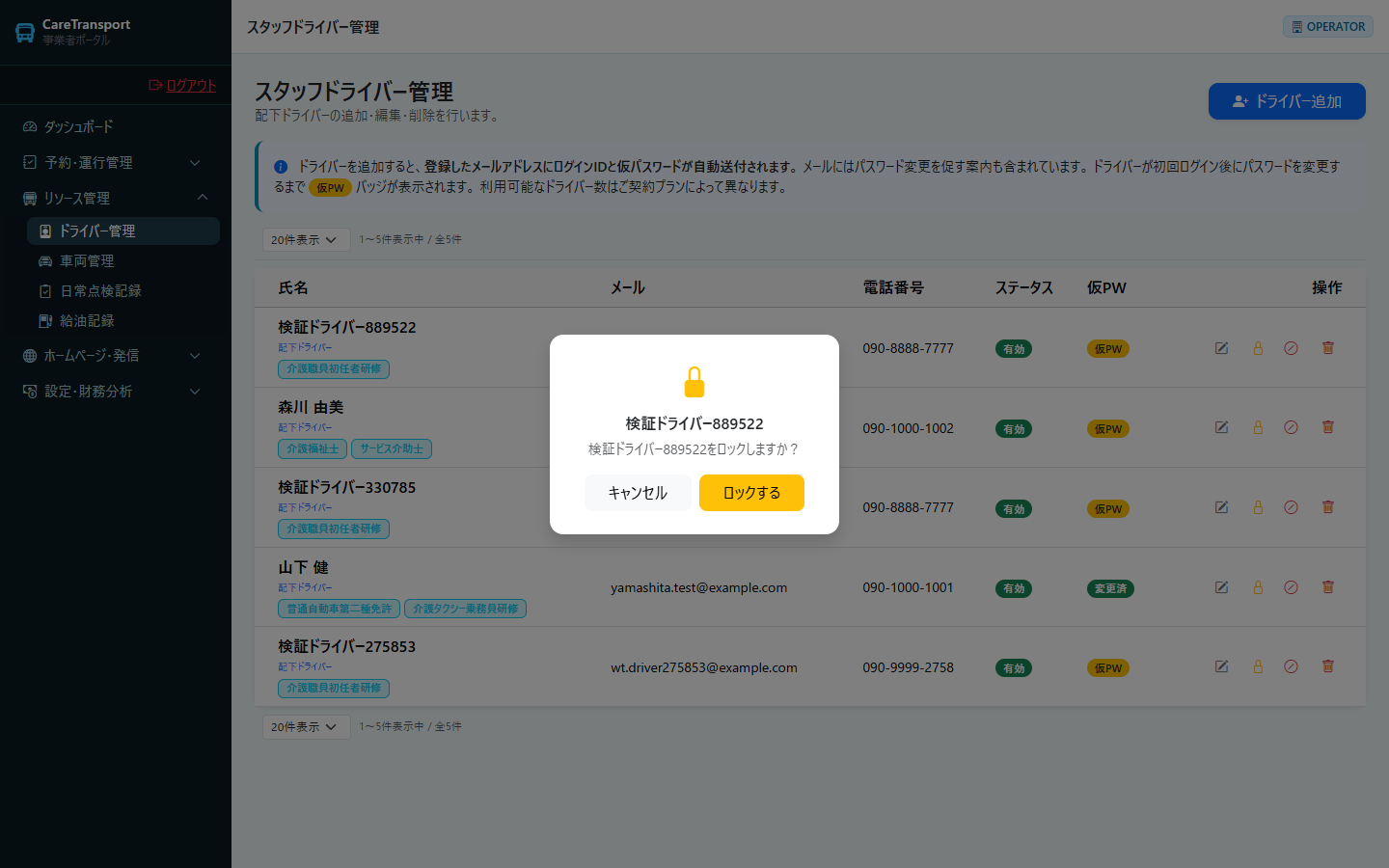Click the OPERATOR badge at the top right
The width and height of the screenshot is (1389, 868).
click(1328, 27)
